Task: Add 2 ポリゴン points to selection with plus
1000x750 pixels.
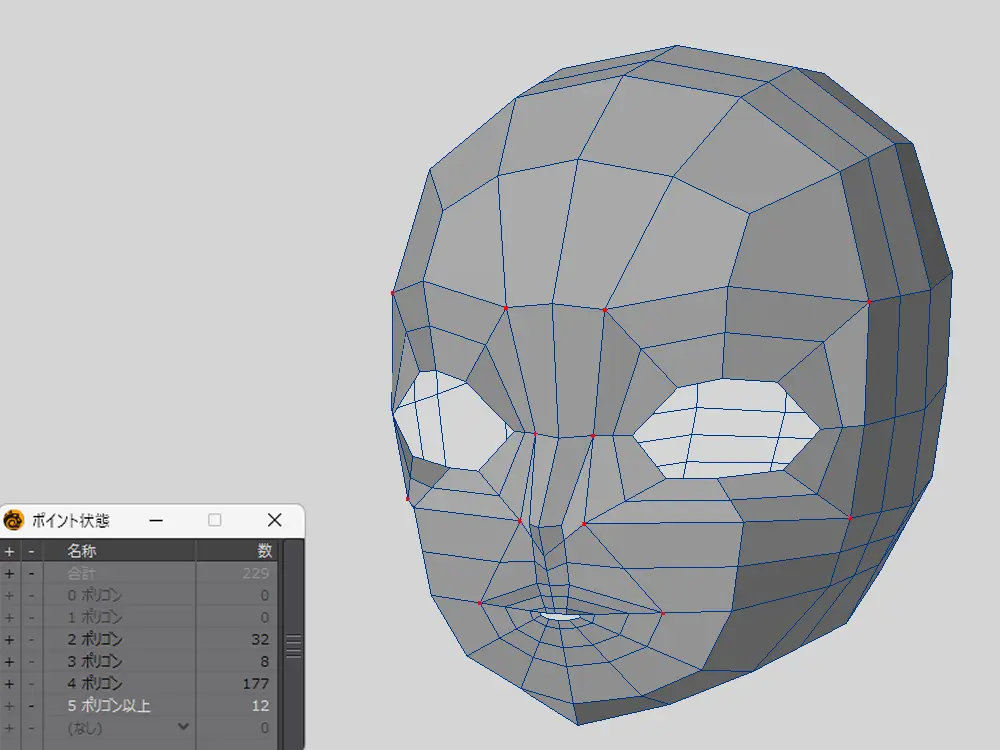Action: 10,639
